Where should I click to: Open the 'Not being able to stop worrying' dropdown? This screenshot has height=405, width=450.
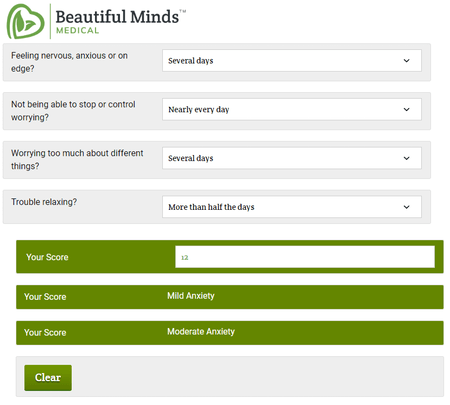pyautogui.click(x=292, y=109)
